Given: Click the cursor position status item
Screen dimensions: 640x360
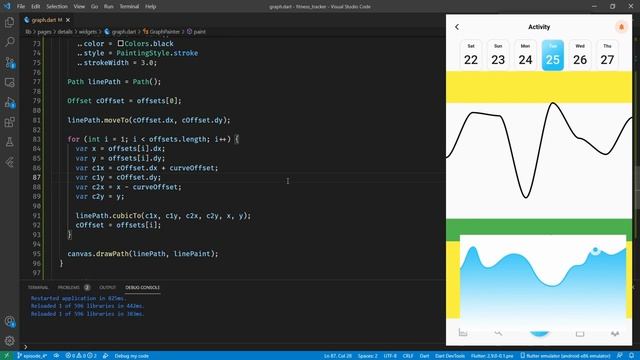Looking at the screenshot, I should [338, 356].
